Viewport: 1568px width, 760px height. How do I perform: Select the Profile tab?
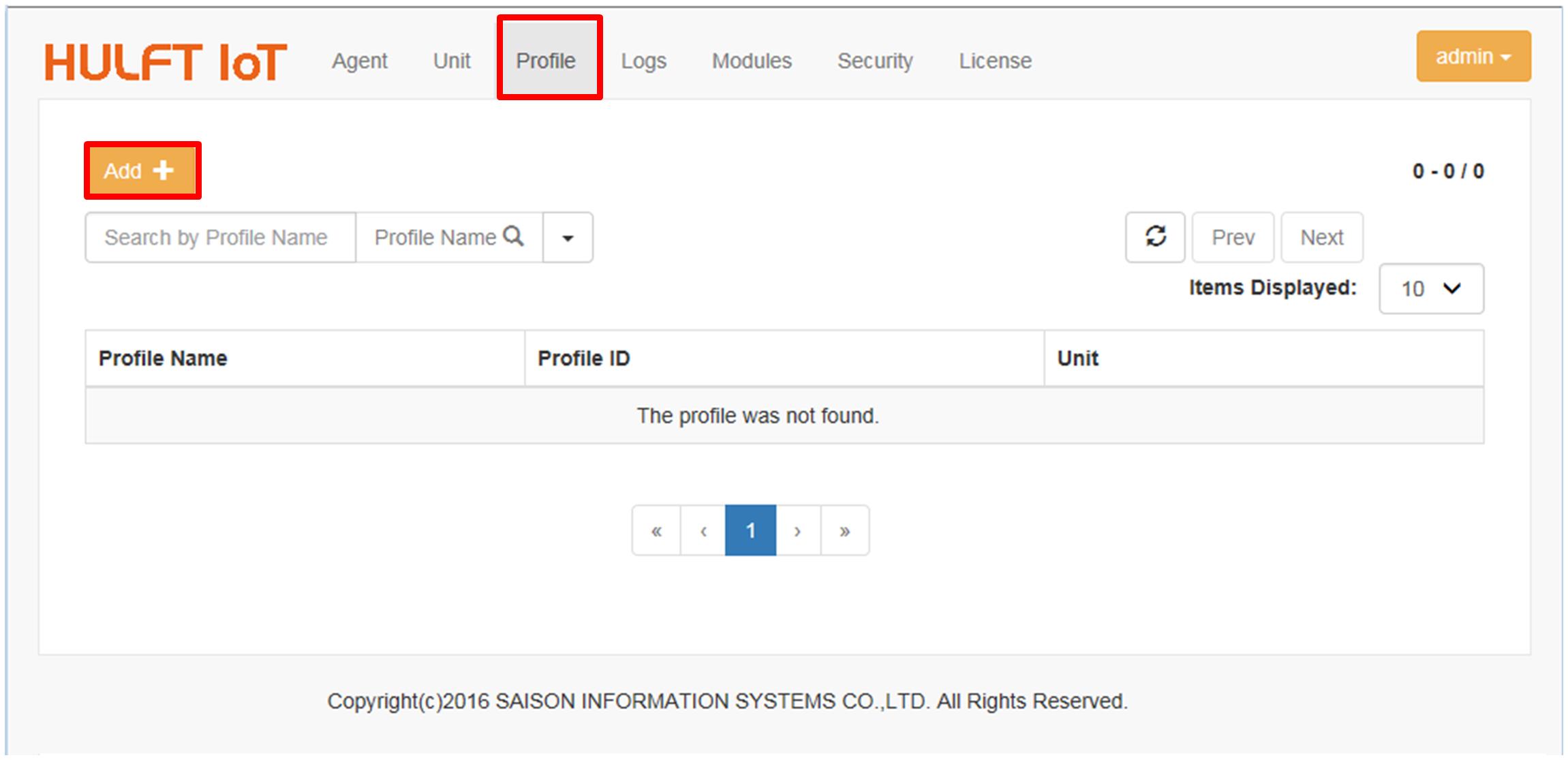click(546, 61)
